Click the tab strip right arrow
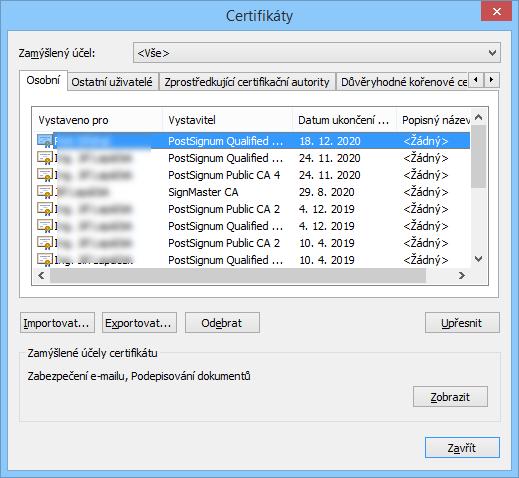The height and width of the screenshot is (478, 519). pos(491,80)
